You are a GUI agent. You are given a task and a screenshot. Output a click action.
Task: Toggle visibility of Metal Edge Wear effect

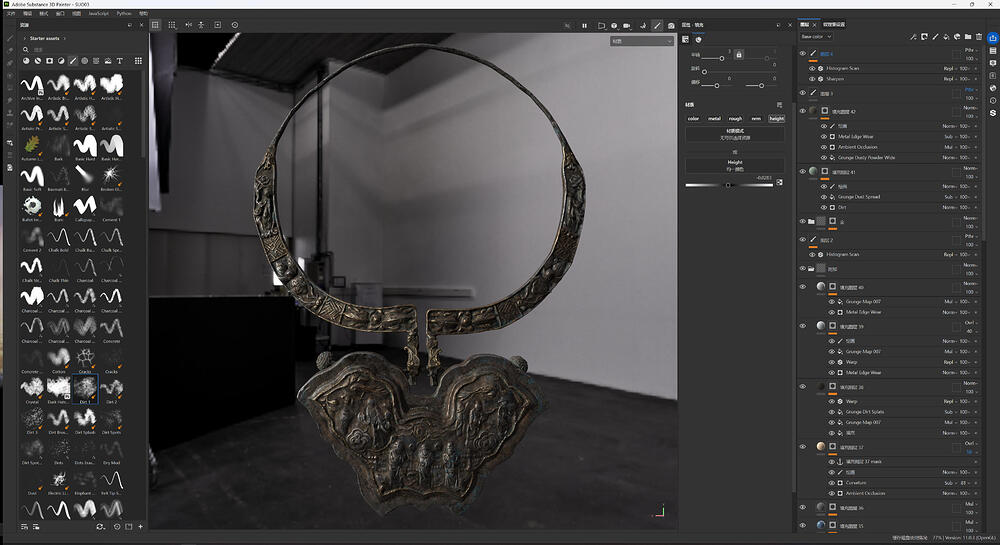point(824,136)
